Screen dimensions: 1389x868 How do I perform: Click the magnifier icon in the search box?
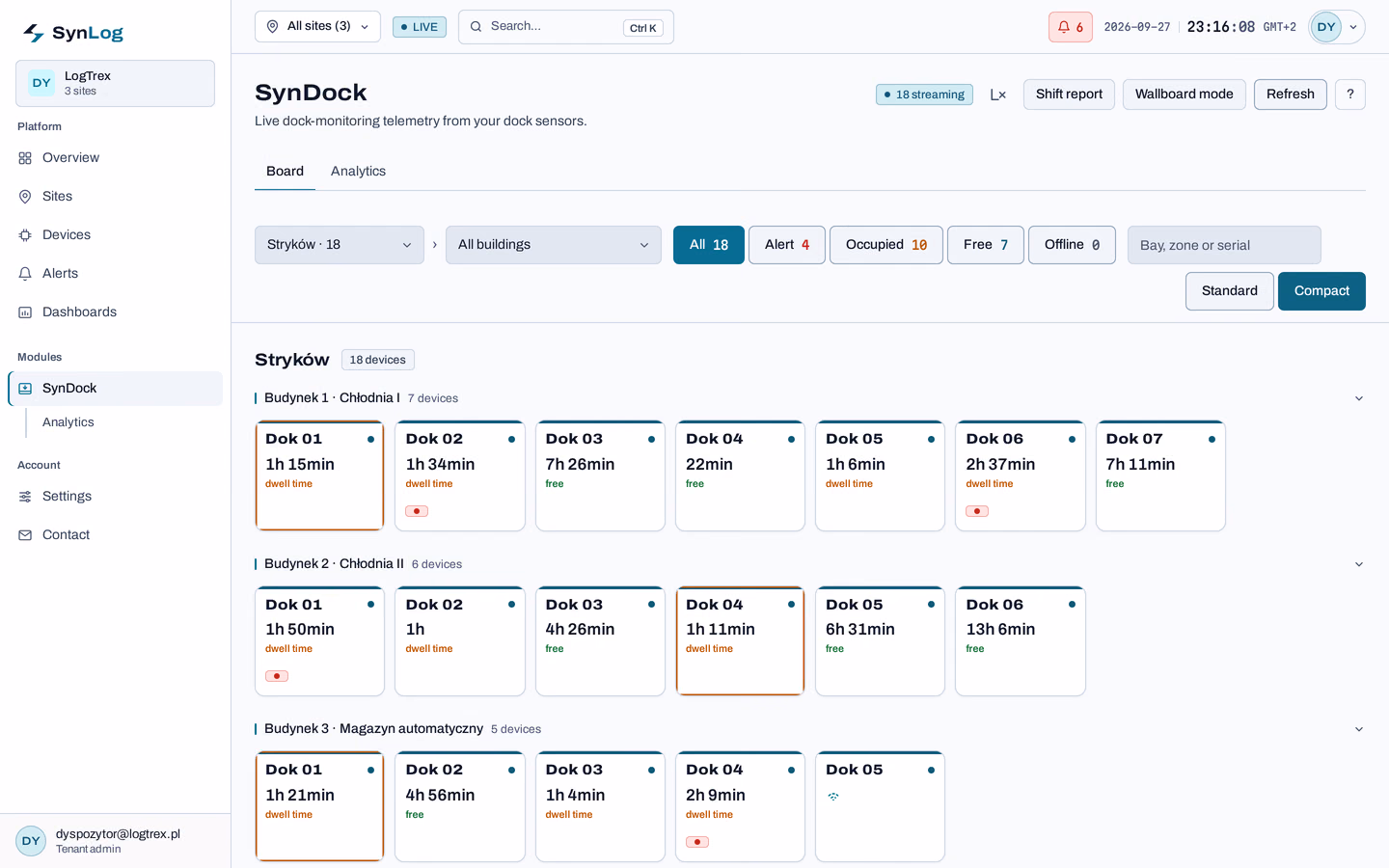(x=476, y=27)
